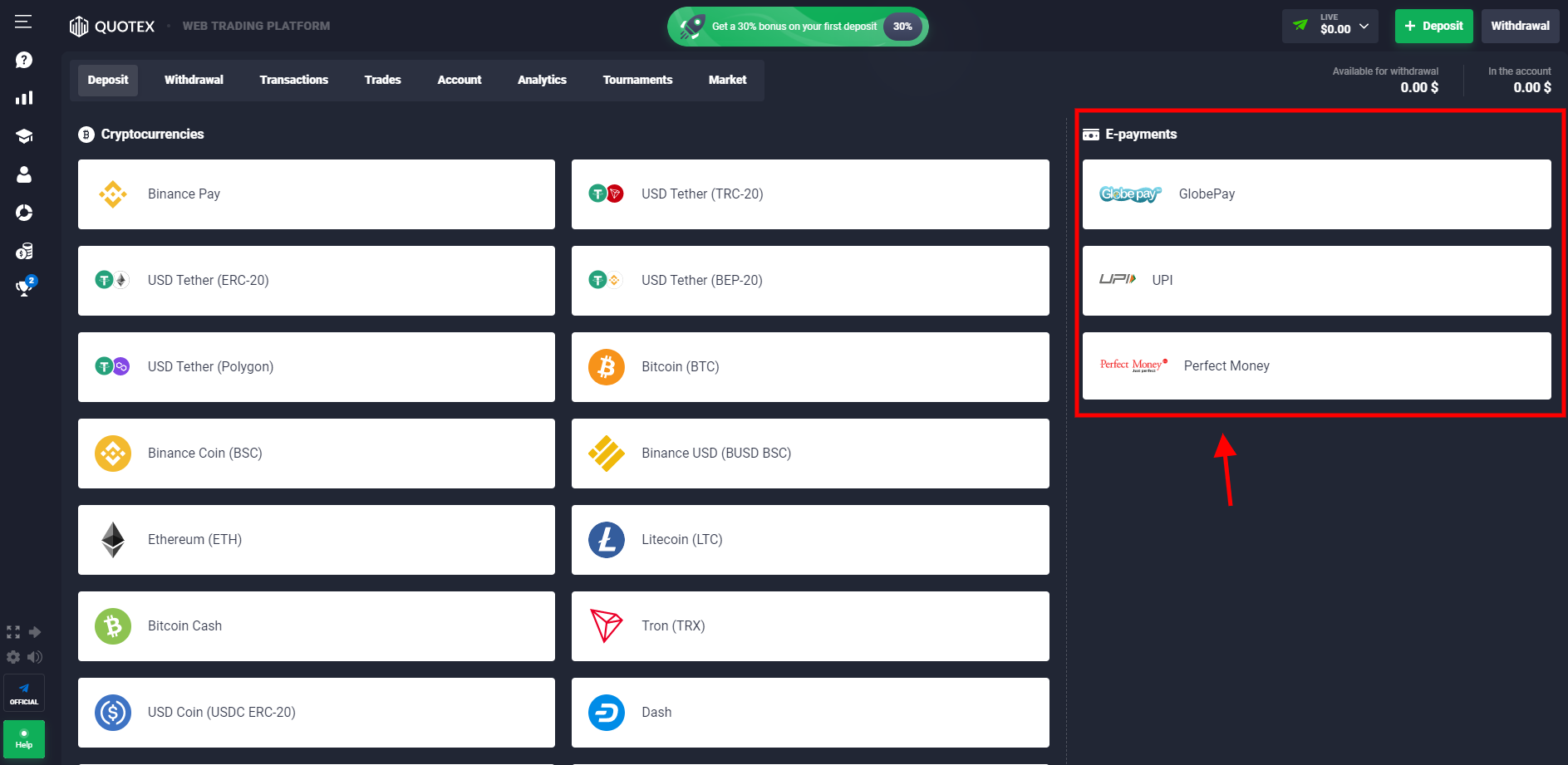The image size is (1568, 765).
Task: Click the green Help button
Action: click(24, 739)
